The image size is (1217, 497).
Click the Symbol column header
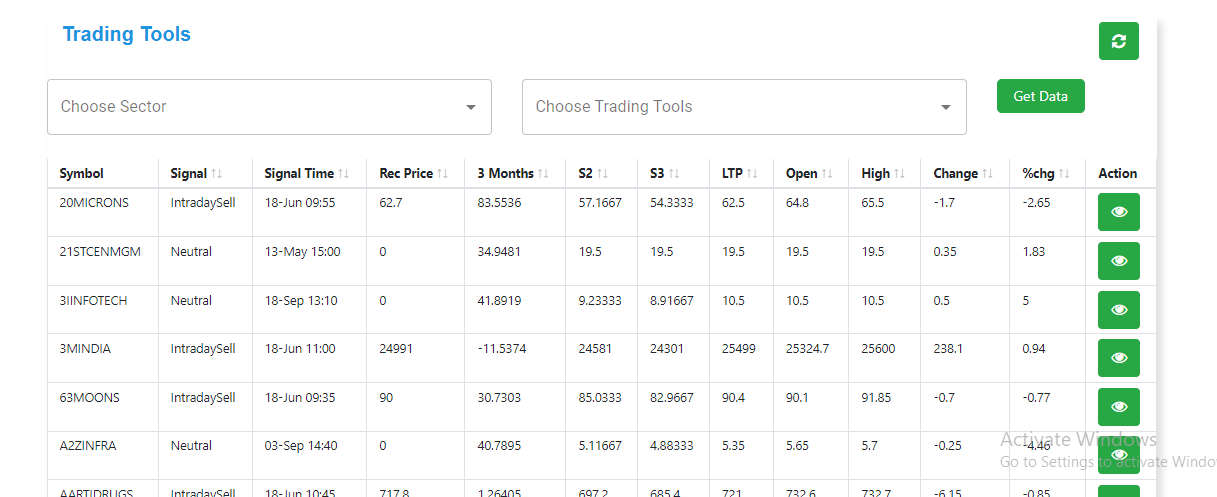[81, 174]
